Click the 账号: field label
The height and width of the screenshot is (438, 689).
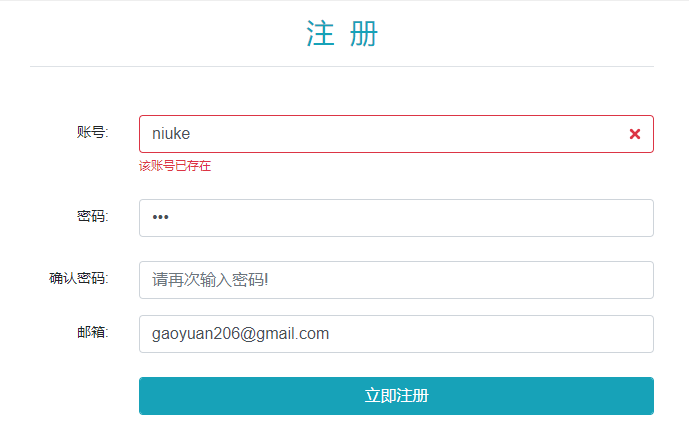[92, 132]
